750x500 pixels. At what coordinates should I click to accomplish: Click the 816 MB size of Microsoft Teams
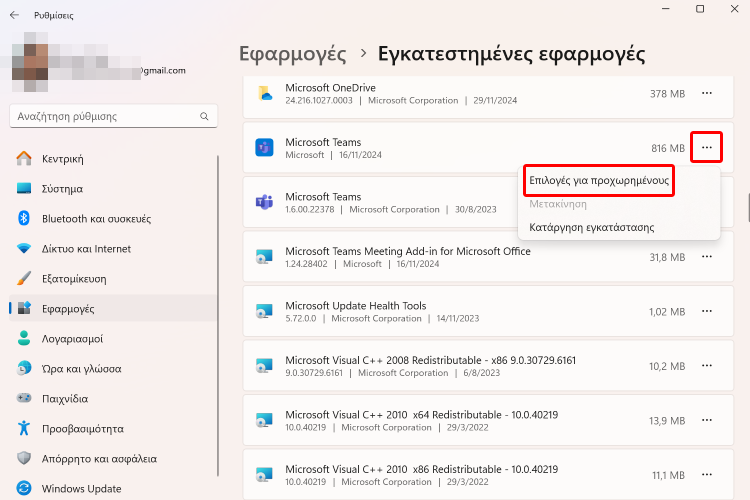click(668, 148)
